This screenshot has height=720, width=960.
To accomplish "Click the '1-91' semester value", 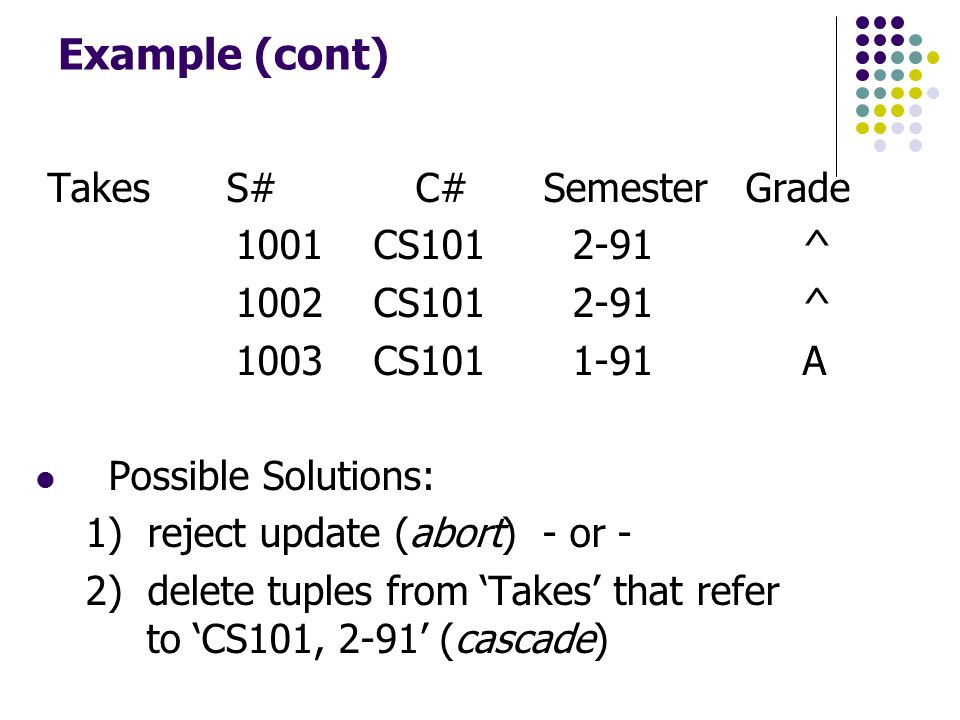I will pos(612,361).
